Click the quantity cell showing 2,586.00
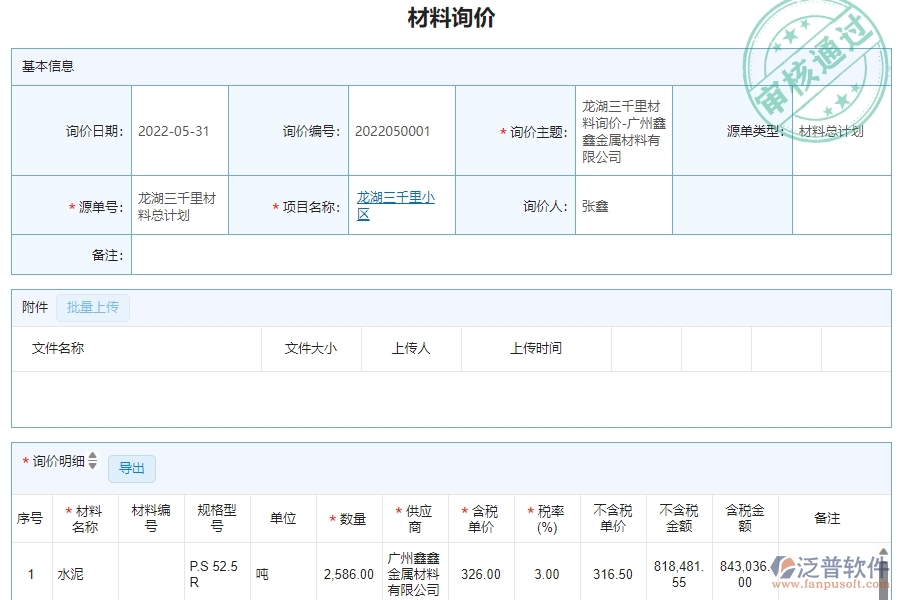The height and width of the screenshot is (600, 900). (347, 573)
